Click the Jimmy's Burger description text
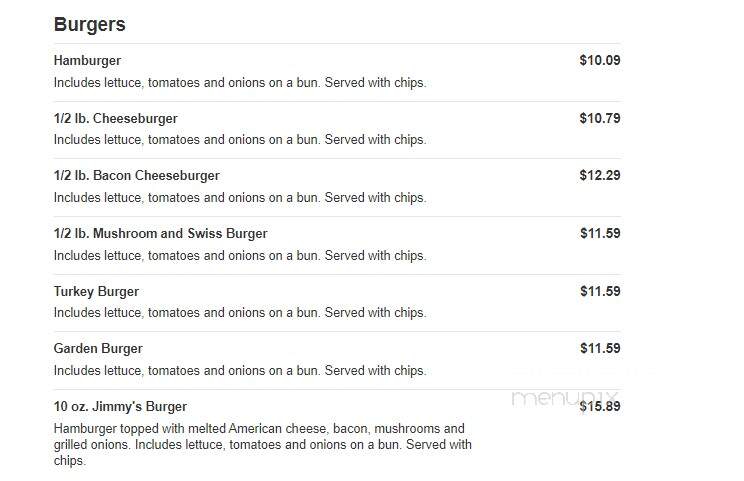 [262, 444]
